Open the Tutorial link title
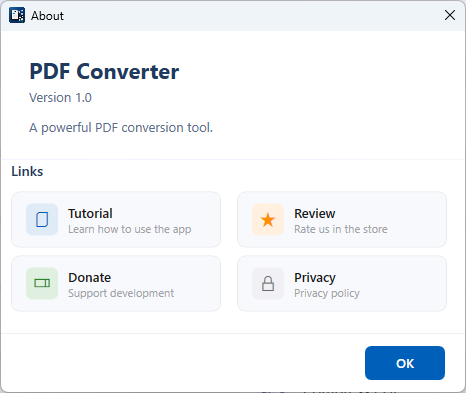The width and height of the screenshot is (466, 393). coord(90,214)
